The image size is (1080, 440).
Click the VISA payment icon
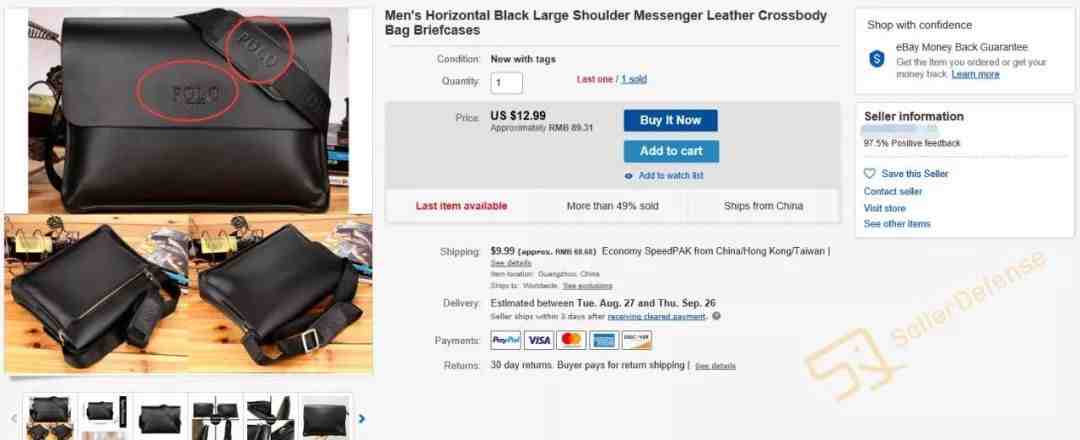(539, 340)
